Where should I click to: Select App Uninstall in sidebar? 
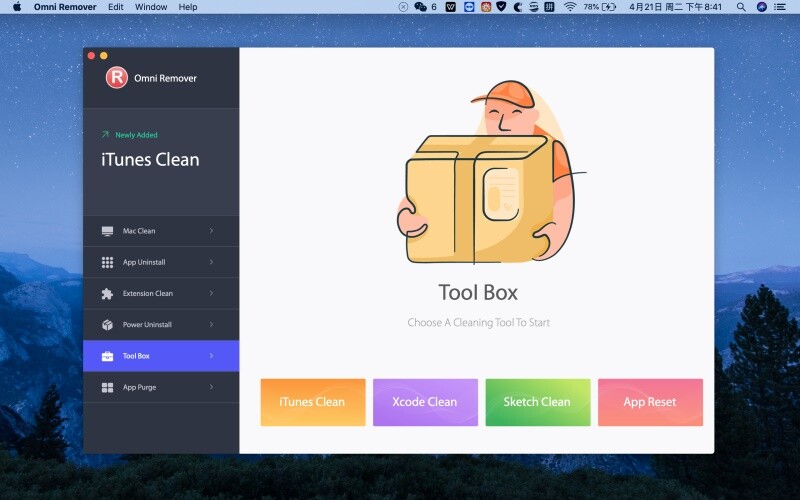pyautogui.click(x=161, y=262)
